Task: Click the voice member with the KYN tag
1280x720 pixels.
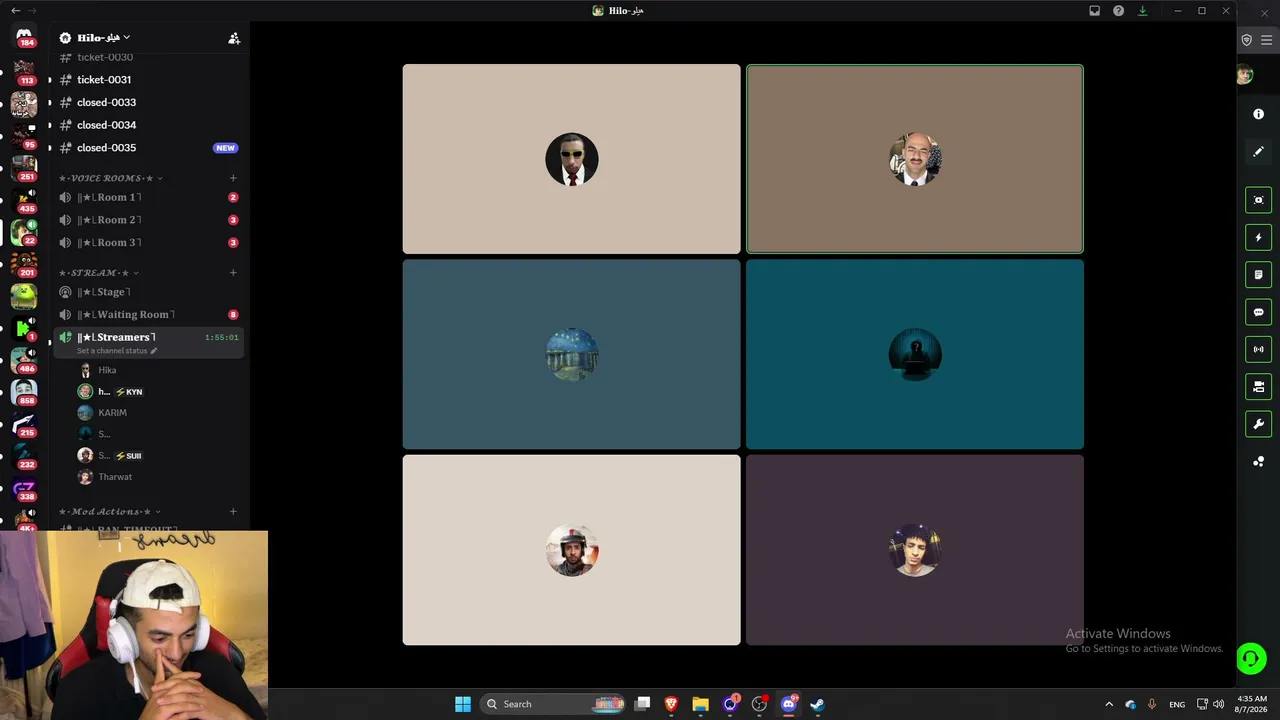Action: click(111, 392)
